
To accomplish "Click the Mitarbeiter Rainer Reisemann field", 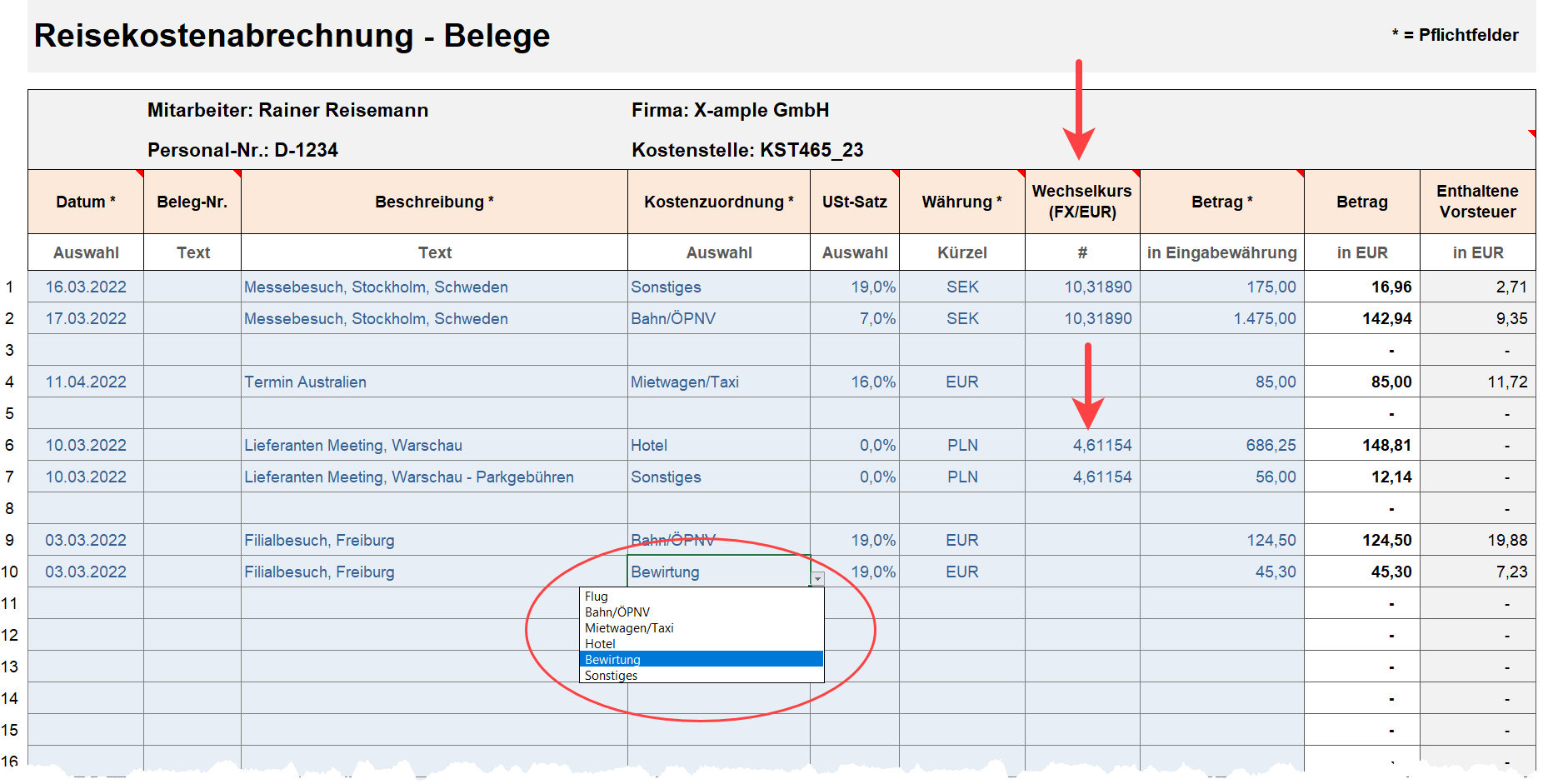I will point(287,111).
